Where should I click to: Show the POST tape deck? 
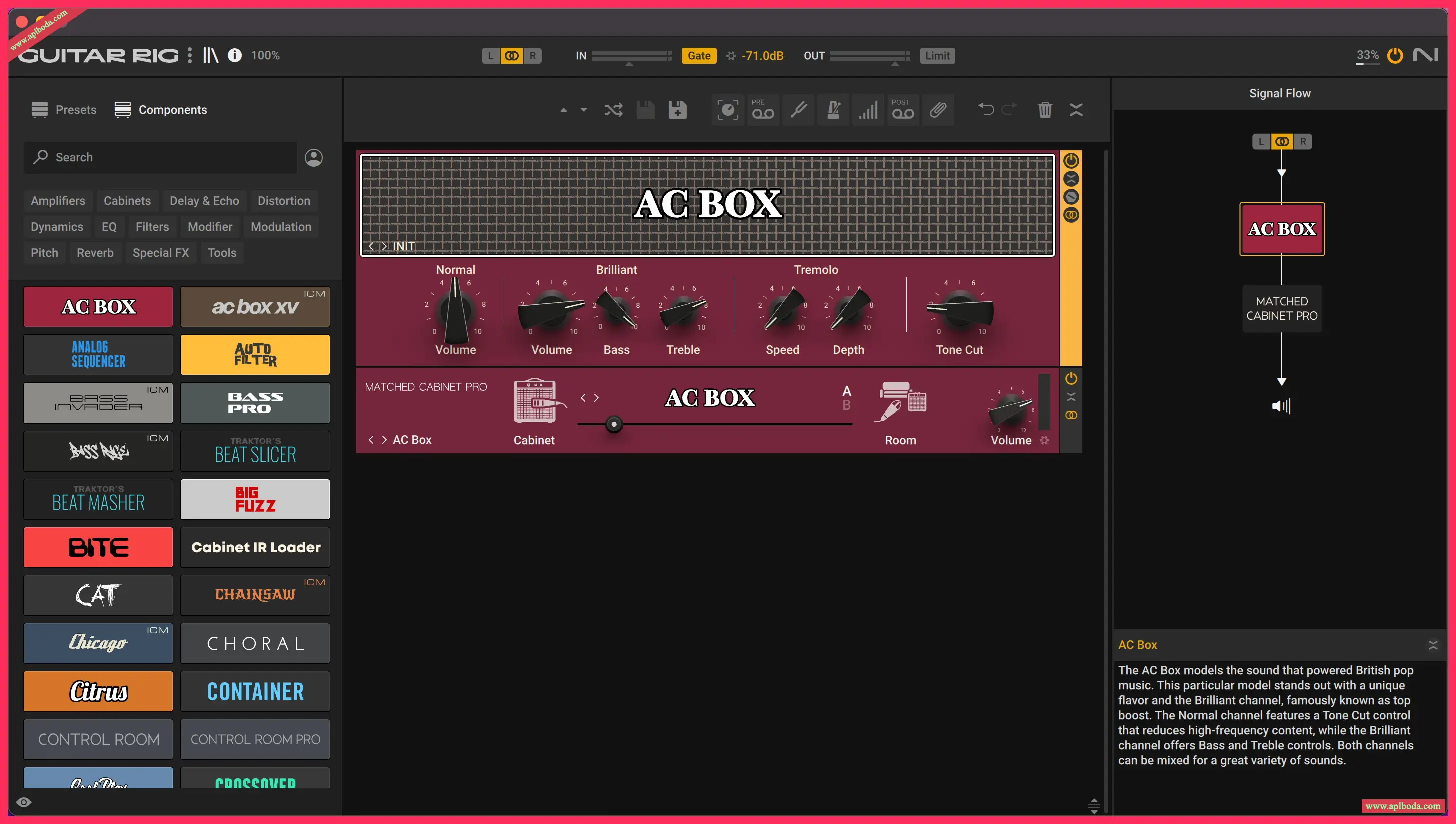903,109
